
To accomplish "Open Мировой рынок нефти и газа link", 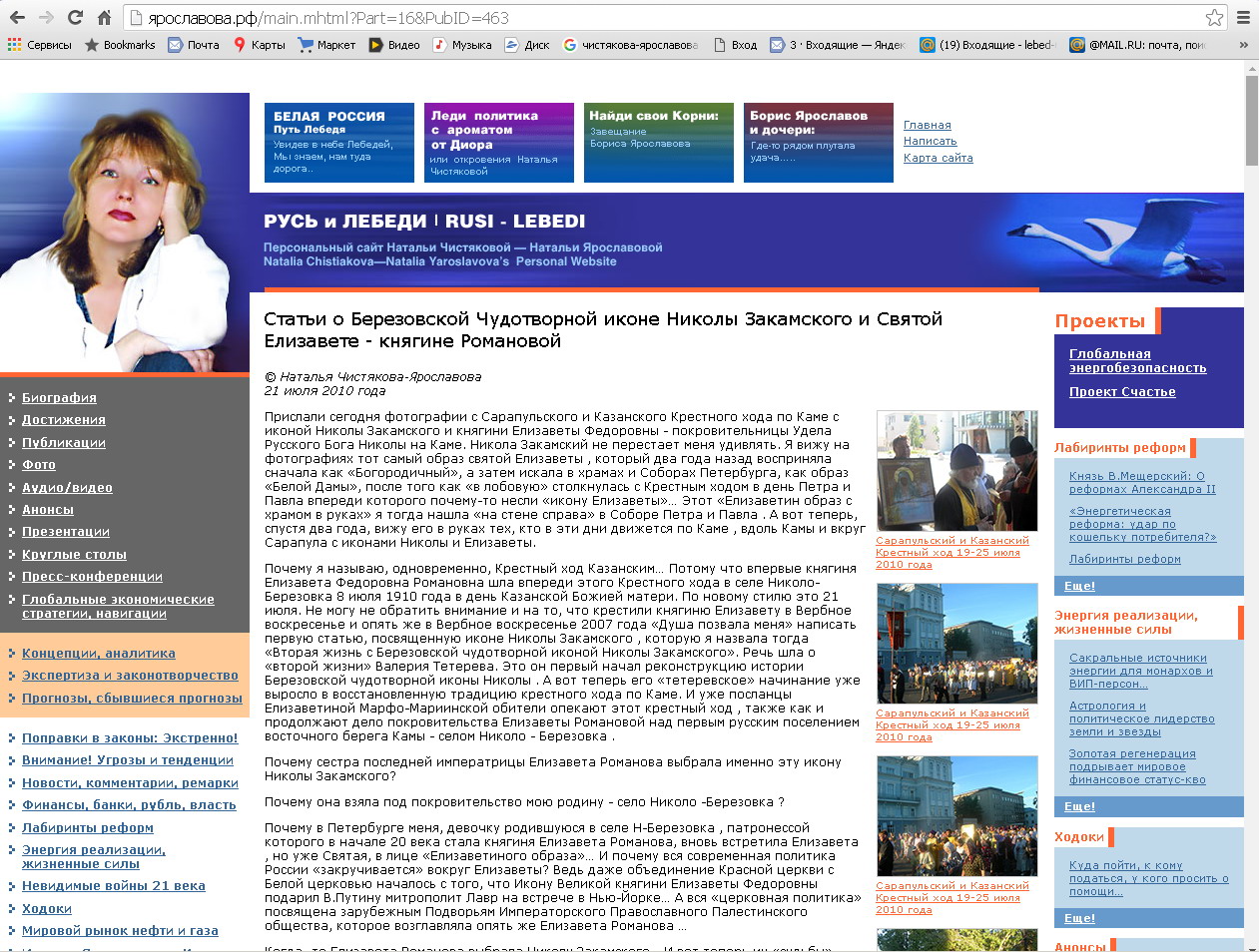I will tap(120, 931).
